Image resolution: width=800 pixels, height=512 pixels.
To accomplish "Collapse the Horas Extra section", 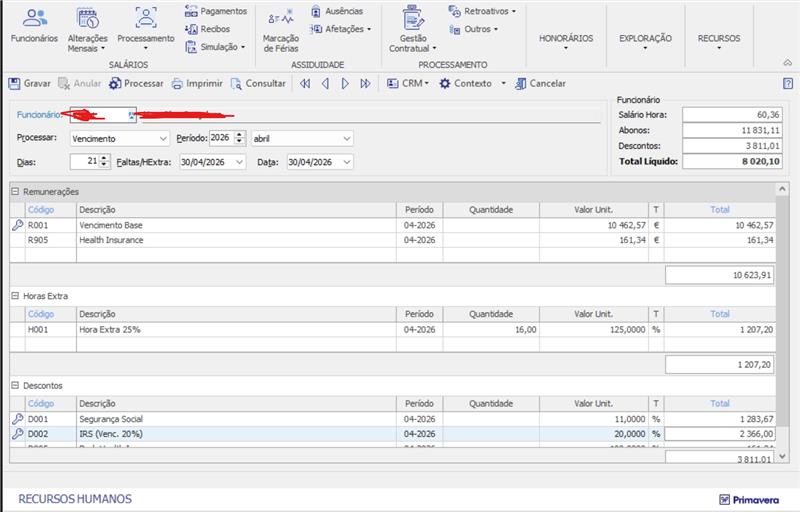I will tap(15, 296).
